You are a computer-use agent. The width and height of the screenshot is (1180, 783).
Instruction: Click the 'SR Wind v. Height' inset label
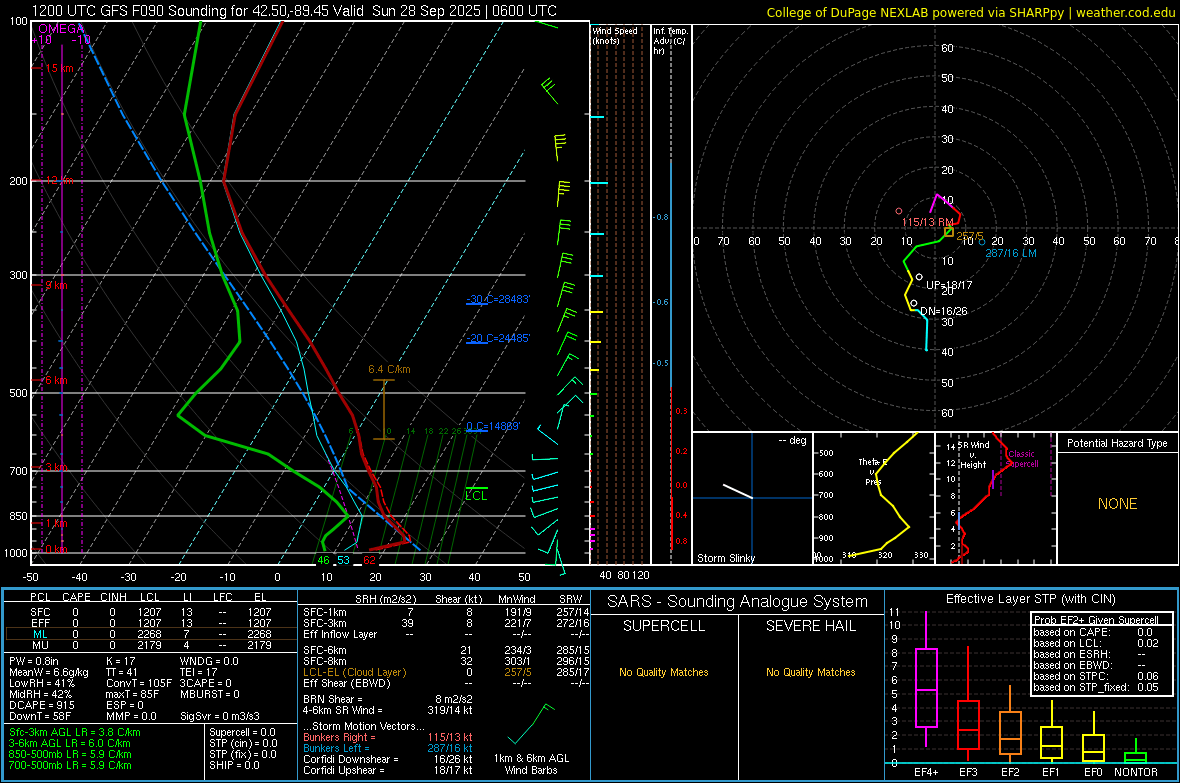tap(974, 455)
